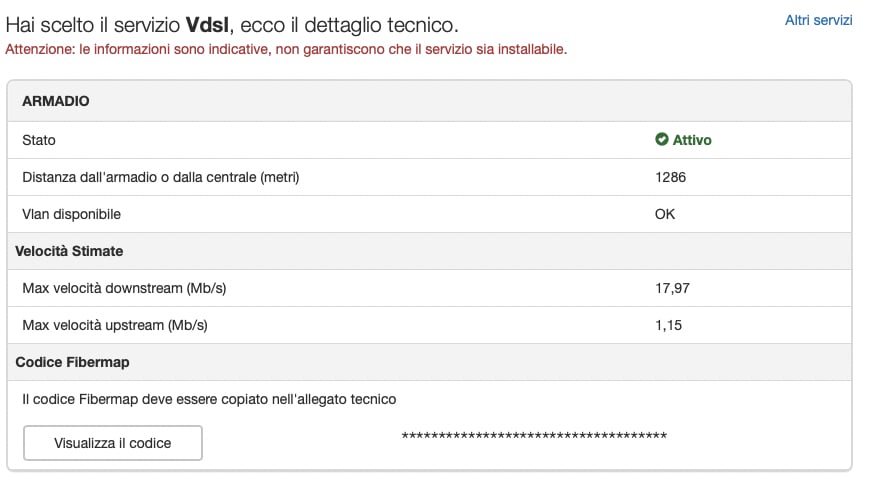Select the downstream speed value 17,97
Image resolution: width=894 pixels, height=480 pixels.
672,288
